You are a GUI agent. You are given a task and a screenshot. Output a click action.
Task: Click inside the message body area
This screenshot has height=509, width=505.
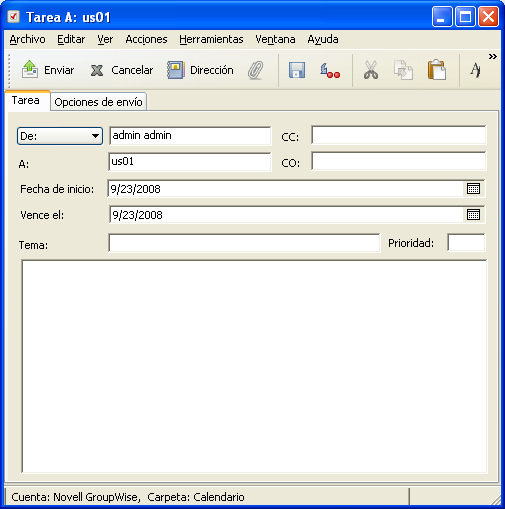tap(254, 366)
